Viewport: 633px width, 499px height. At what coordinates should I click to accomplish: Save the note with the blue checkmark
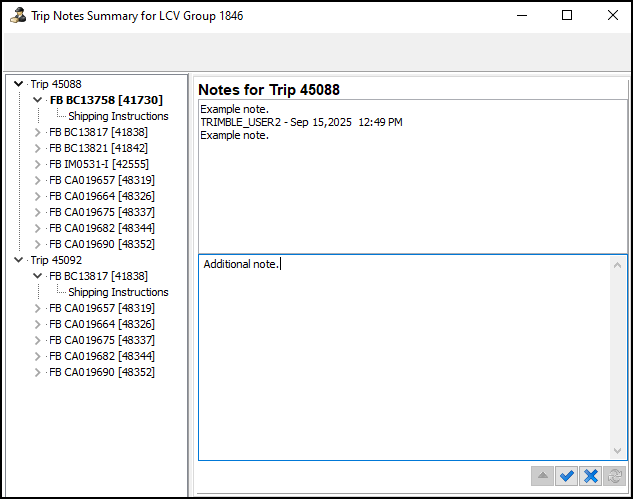(x=566, y=476)
